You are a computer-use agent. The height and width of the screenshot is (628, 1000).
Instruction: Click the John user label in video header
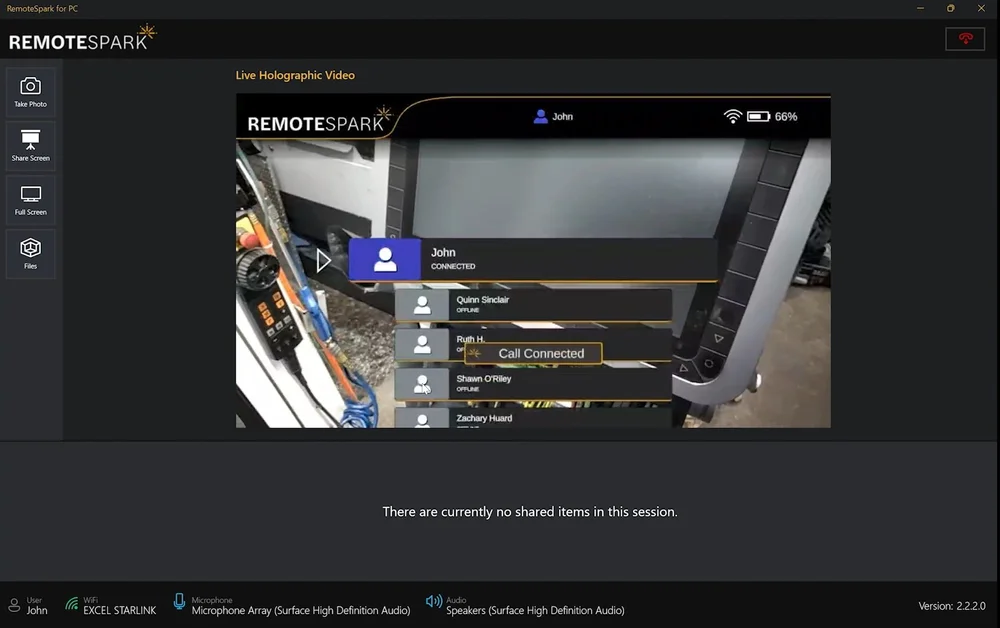(554, 117)
